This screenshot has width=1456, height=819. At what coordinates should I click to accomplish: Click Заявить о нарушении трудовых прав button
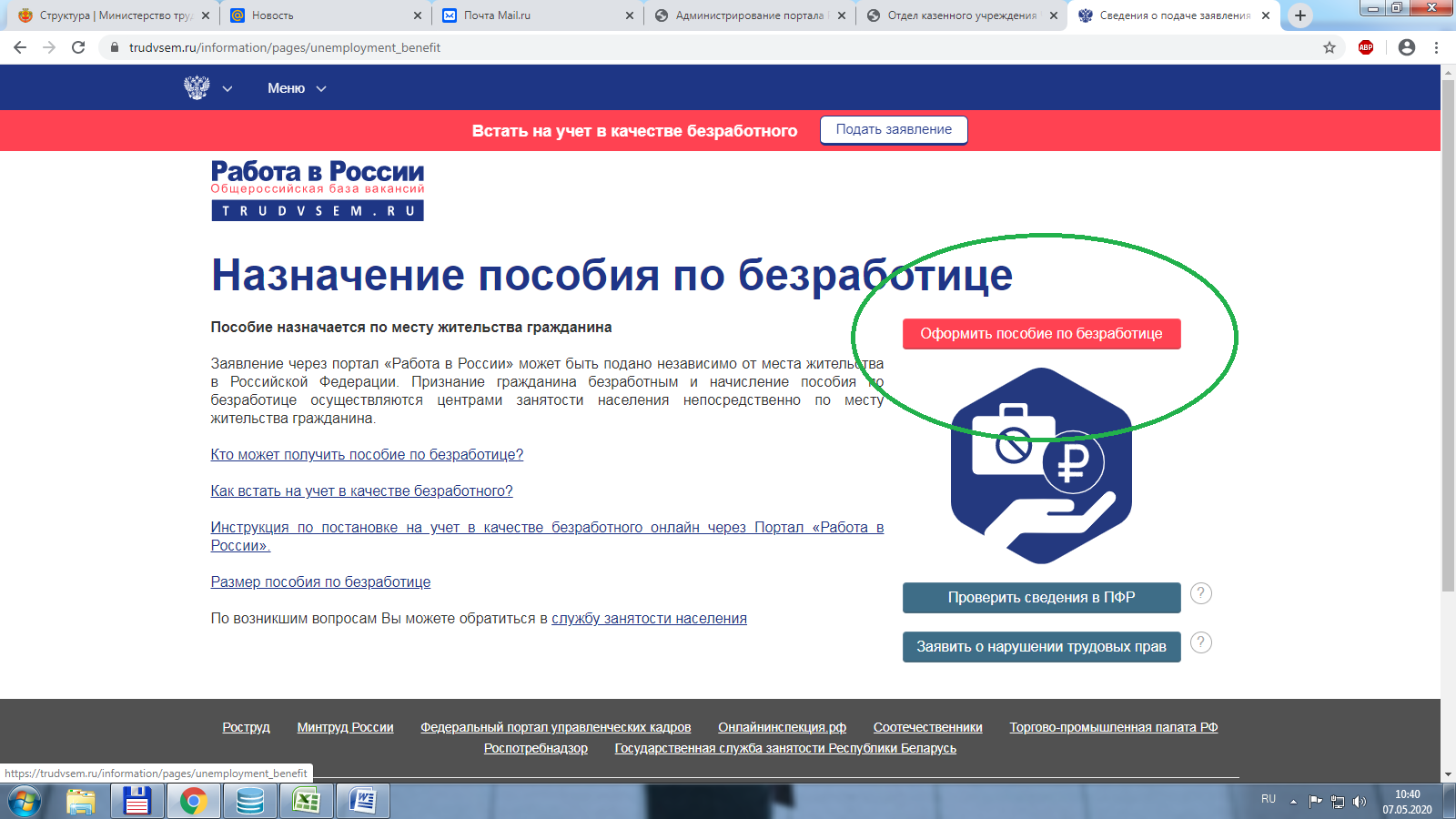(x=1041, y=647)
